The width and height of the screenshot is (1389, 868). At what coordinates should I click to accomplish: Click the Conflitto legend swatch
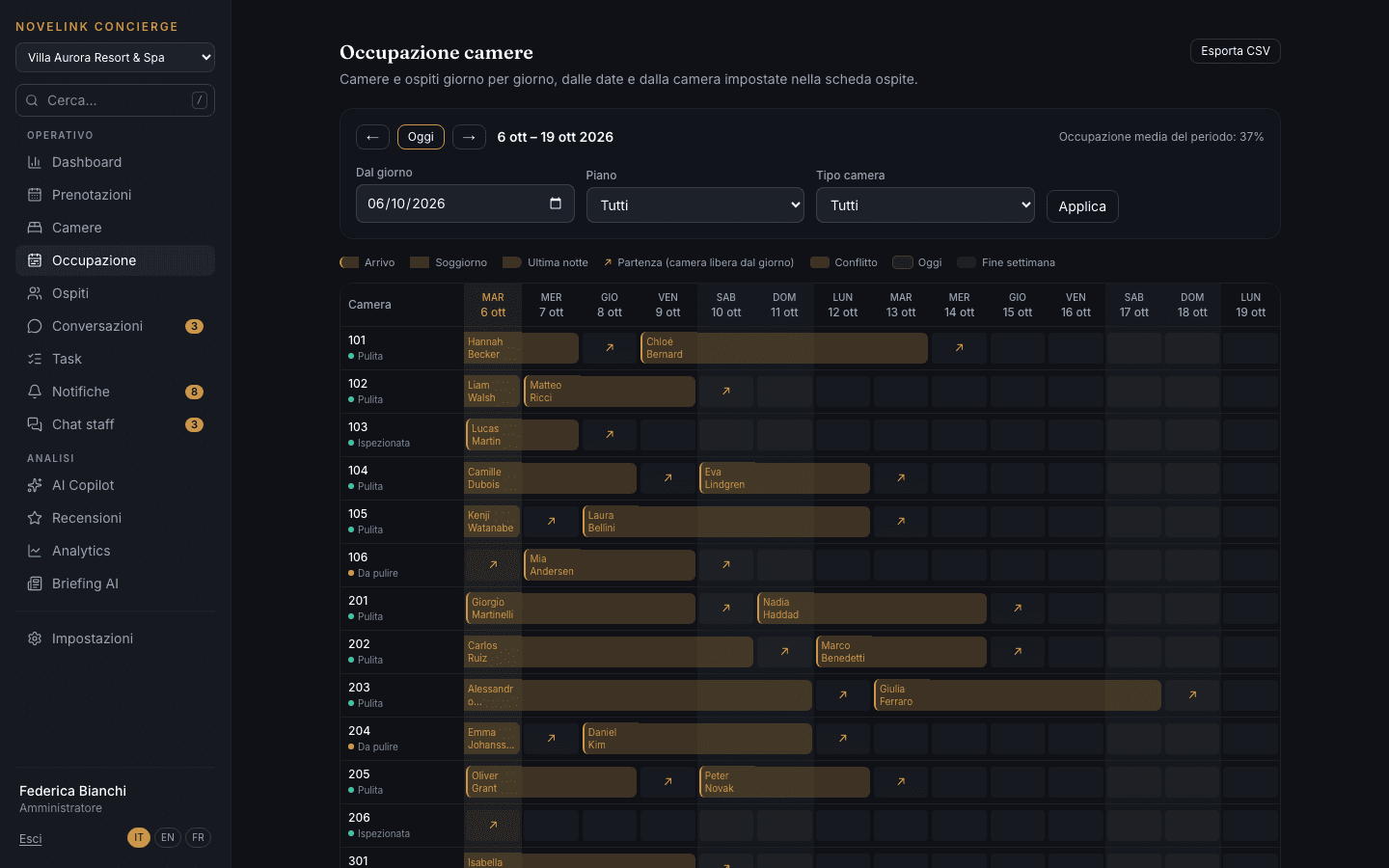click(x=820, y=262)
